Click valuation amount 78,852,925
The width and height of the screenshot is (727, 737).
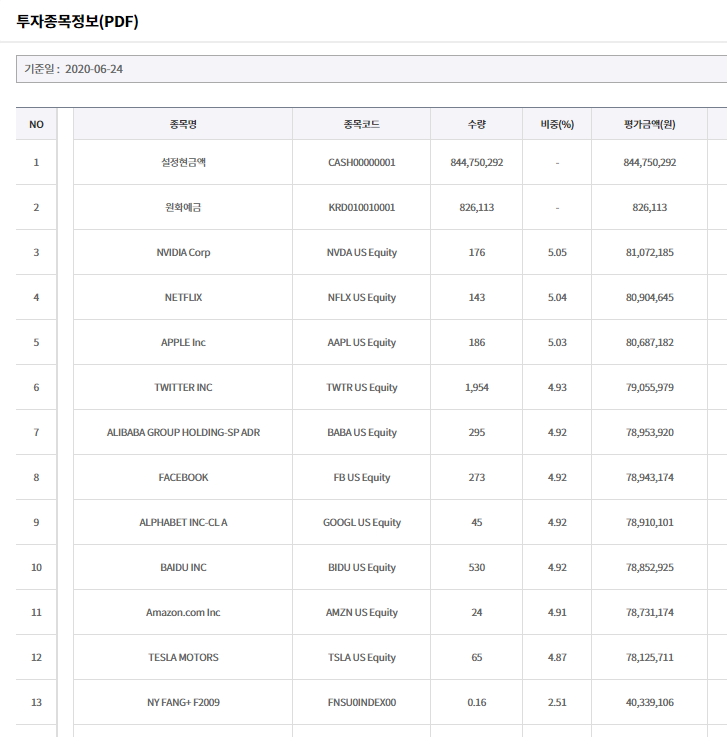(649, 567)
